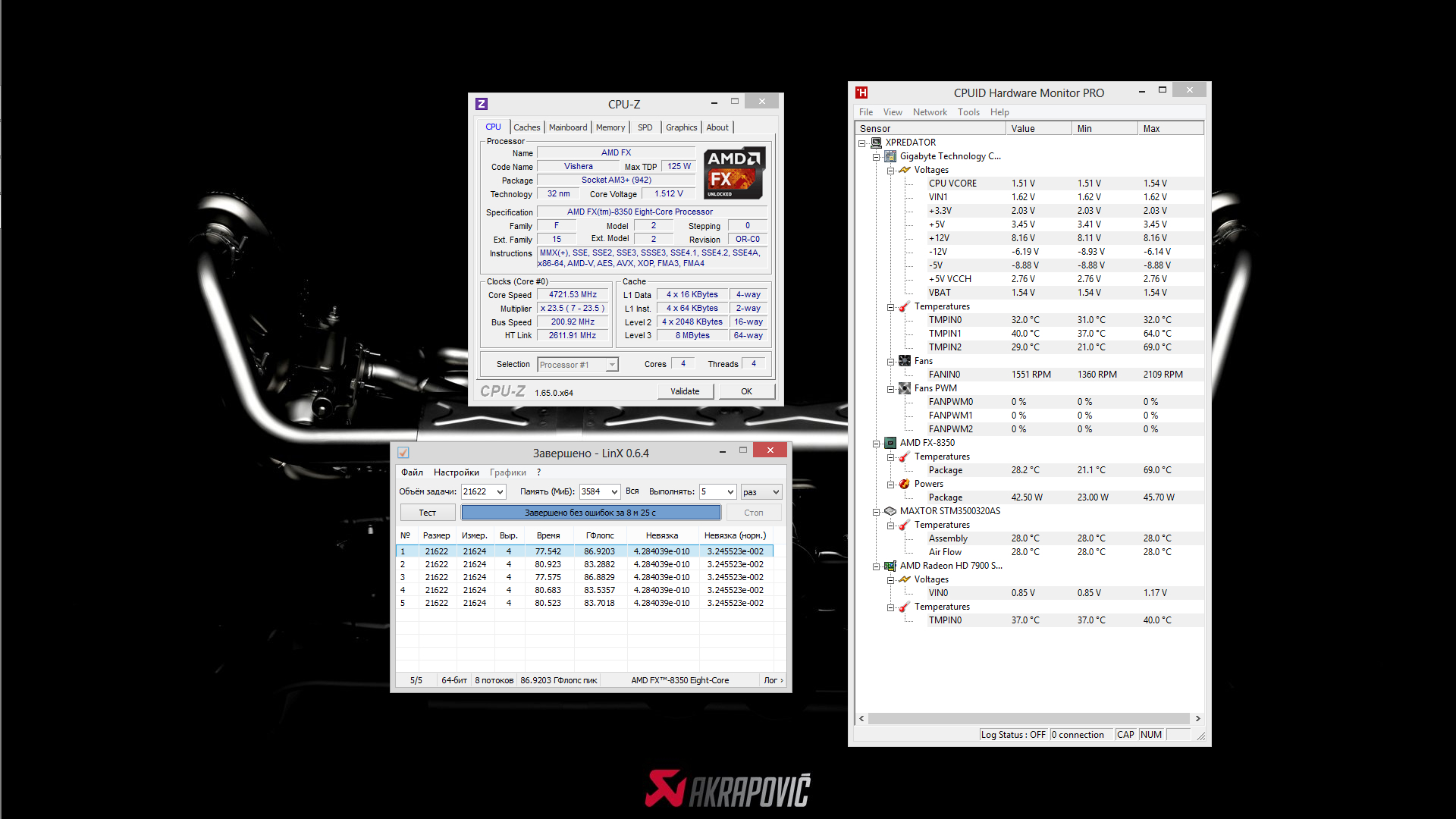Click the Temperatures icon under MAXTOR drive
Image resolution: width=1456 pixels, height=819 pixels.
pyautogui.click(x=905, y=525)
